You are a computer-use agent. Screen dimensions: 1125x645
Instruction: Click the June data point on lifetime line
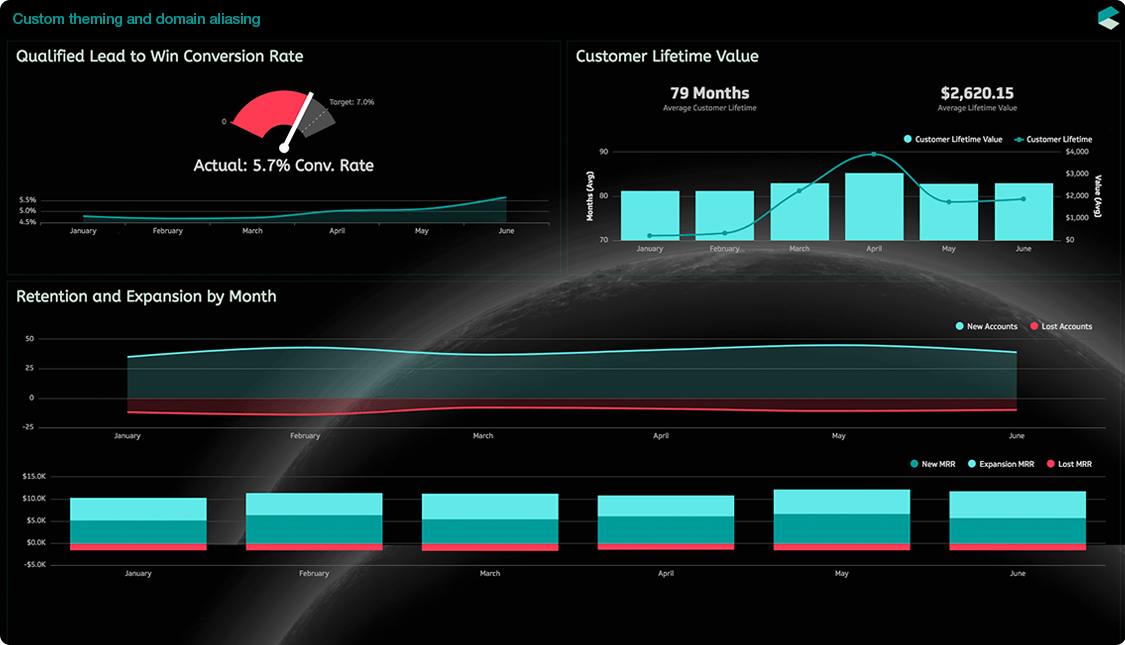[1024, 199]
